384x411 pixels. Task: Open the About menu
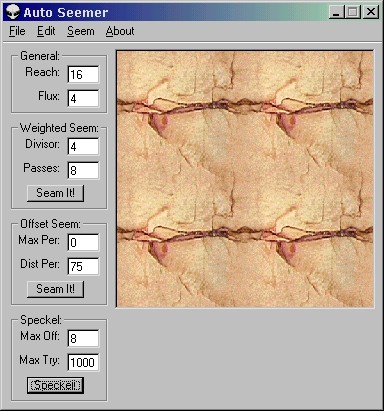[x=120, y=31]
